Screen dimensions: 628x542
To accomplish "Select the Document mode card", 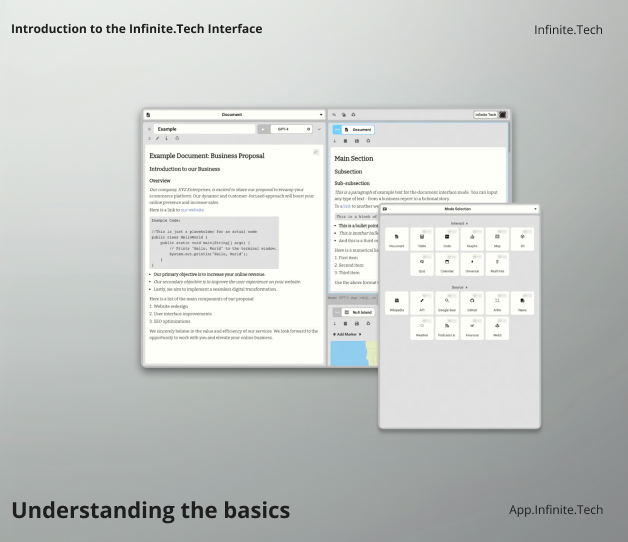I will tap(397, 239).
